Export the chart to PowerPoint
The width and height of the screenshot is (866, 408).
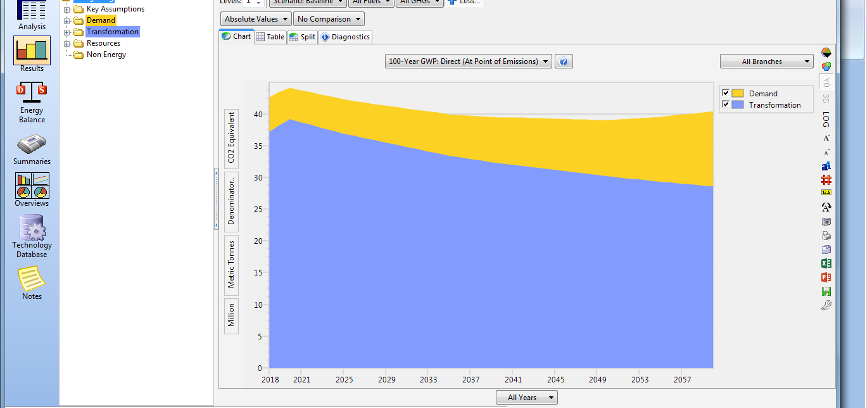826,277
